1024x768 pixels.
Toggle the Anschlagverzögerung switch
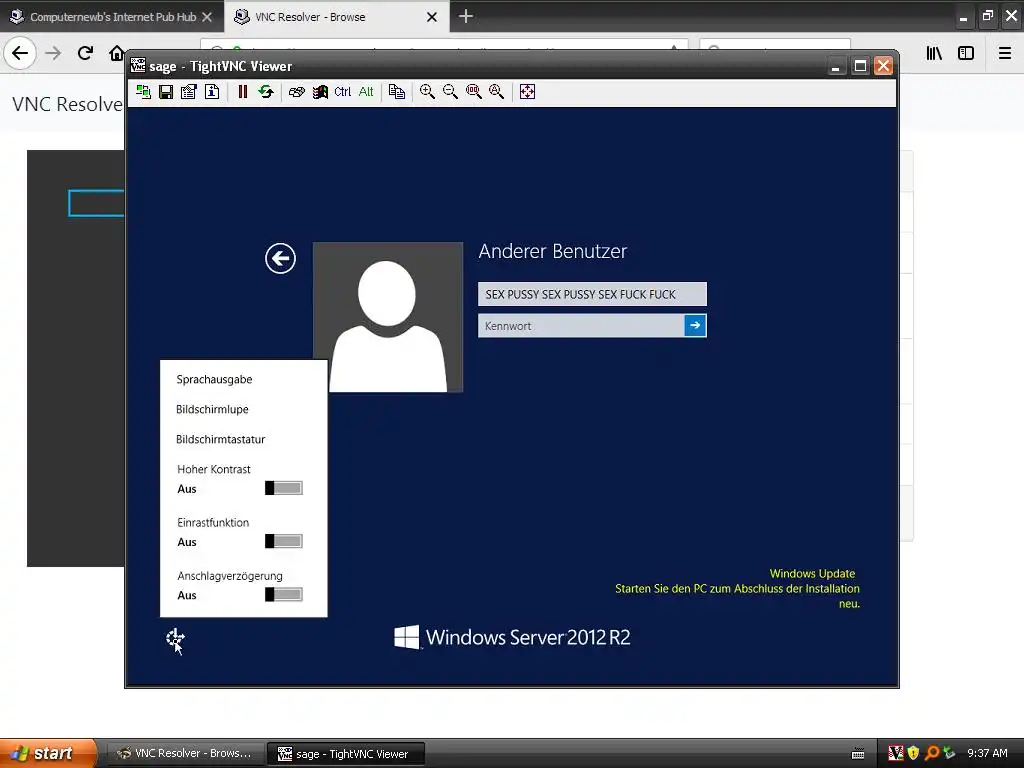click(283, 594)
